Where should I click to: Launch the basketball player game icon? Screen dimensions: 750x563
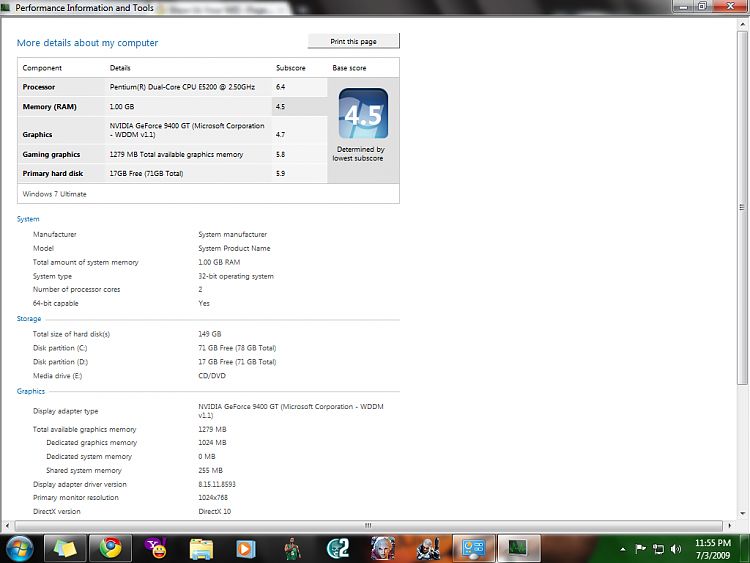click(x=292, y=549)
